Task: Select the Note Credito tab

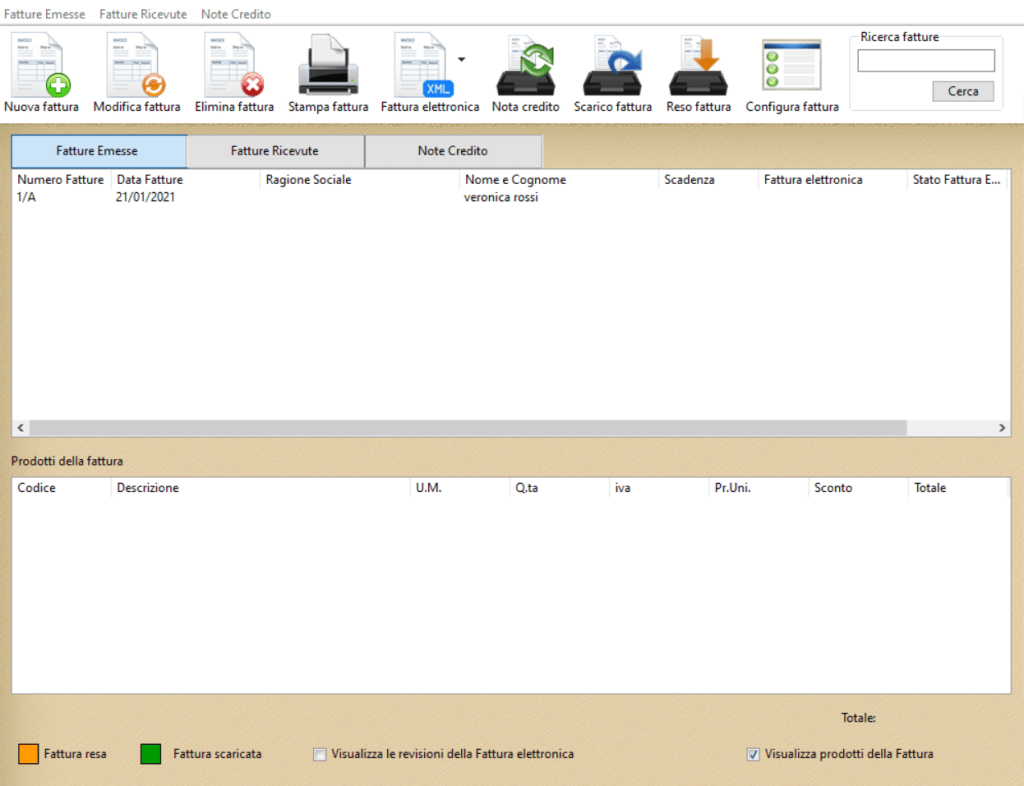Action: coord(453,151)
